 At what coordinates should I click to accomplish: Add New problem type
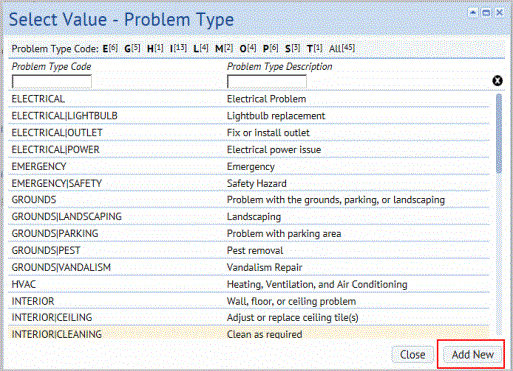pos(473,354)
